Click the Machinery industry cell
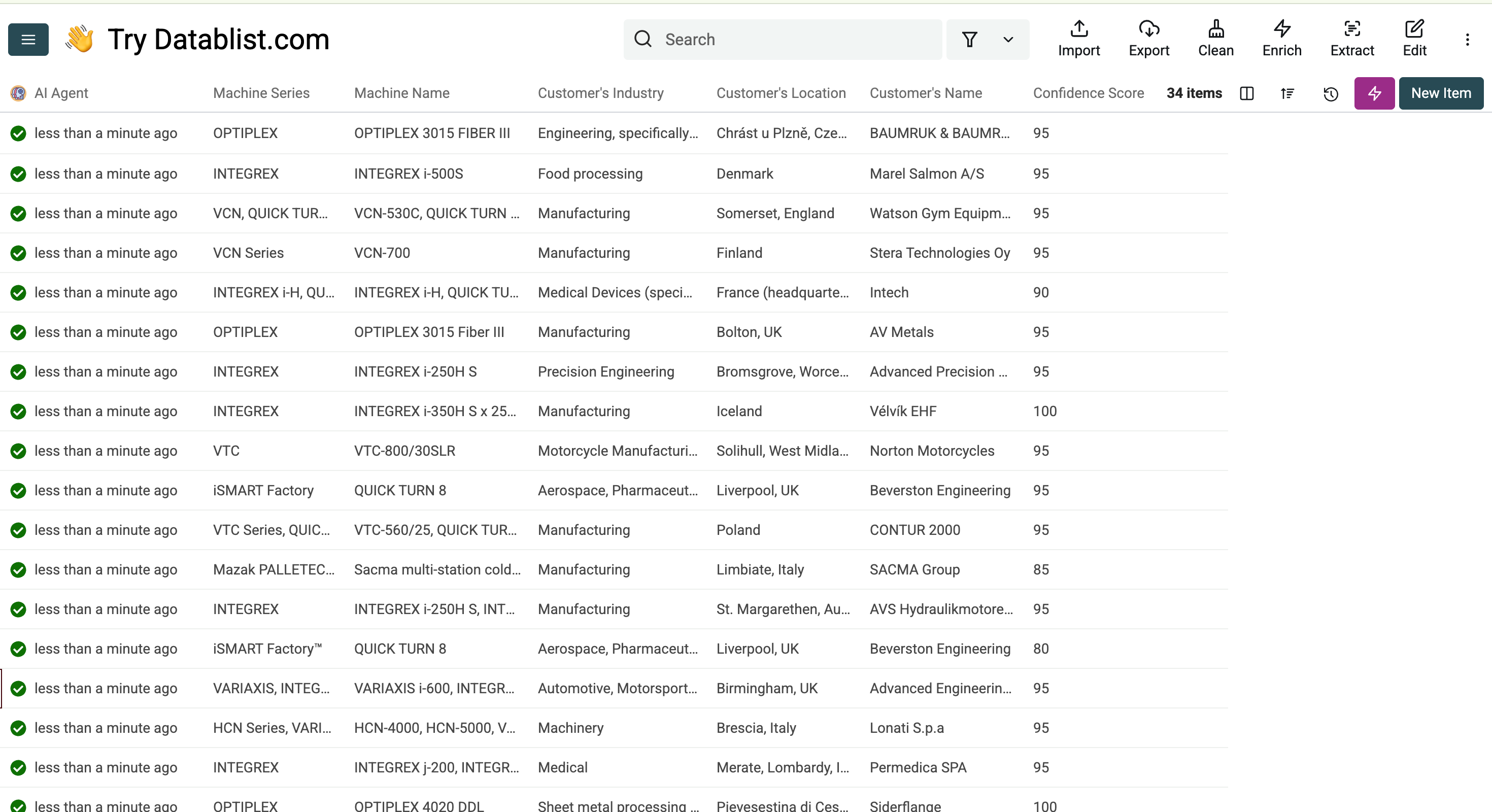Image resolution: width=1492 pixels, height=812 pixels. tap(570, 728)
